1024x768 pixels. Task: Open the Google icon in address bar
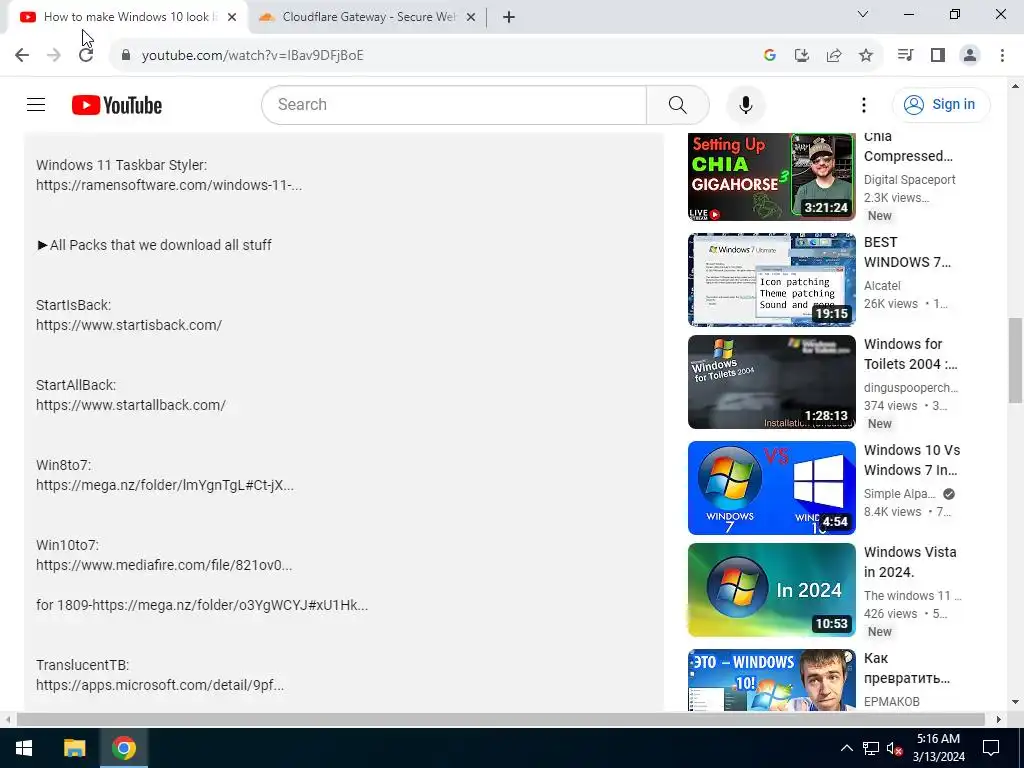click(x=769, y=56)
